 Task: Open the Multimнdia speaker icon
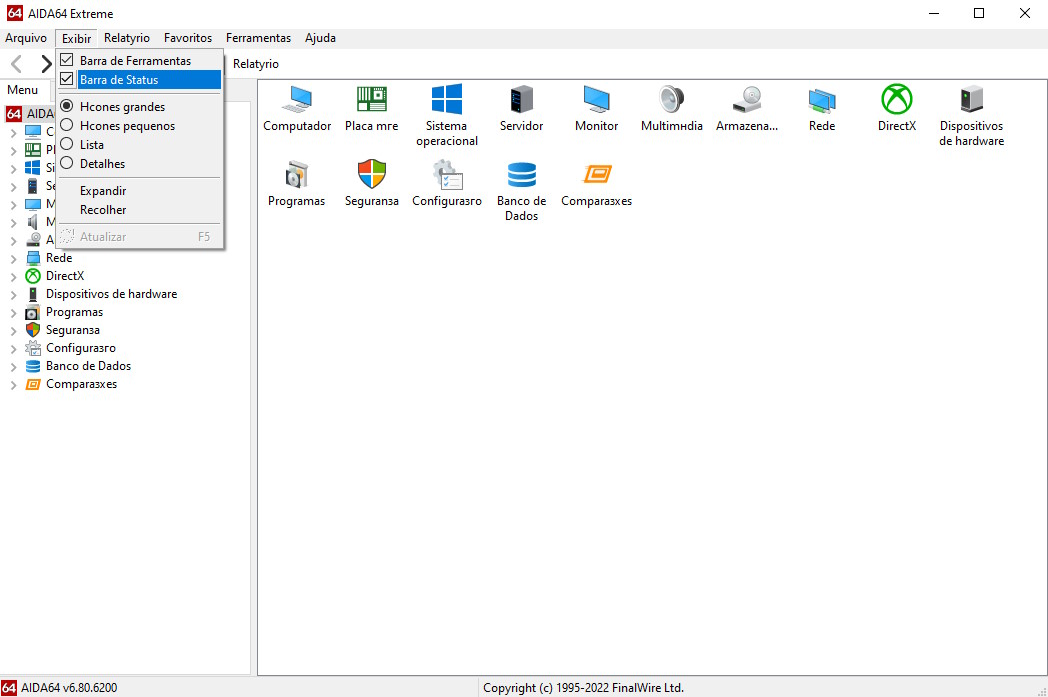(671, 100)
